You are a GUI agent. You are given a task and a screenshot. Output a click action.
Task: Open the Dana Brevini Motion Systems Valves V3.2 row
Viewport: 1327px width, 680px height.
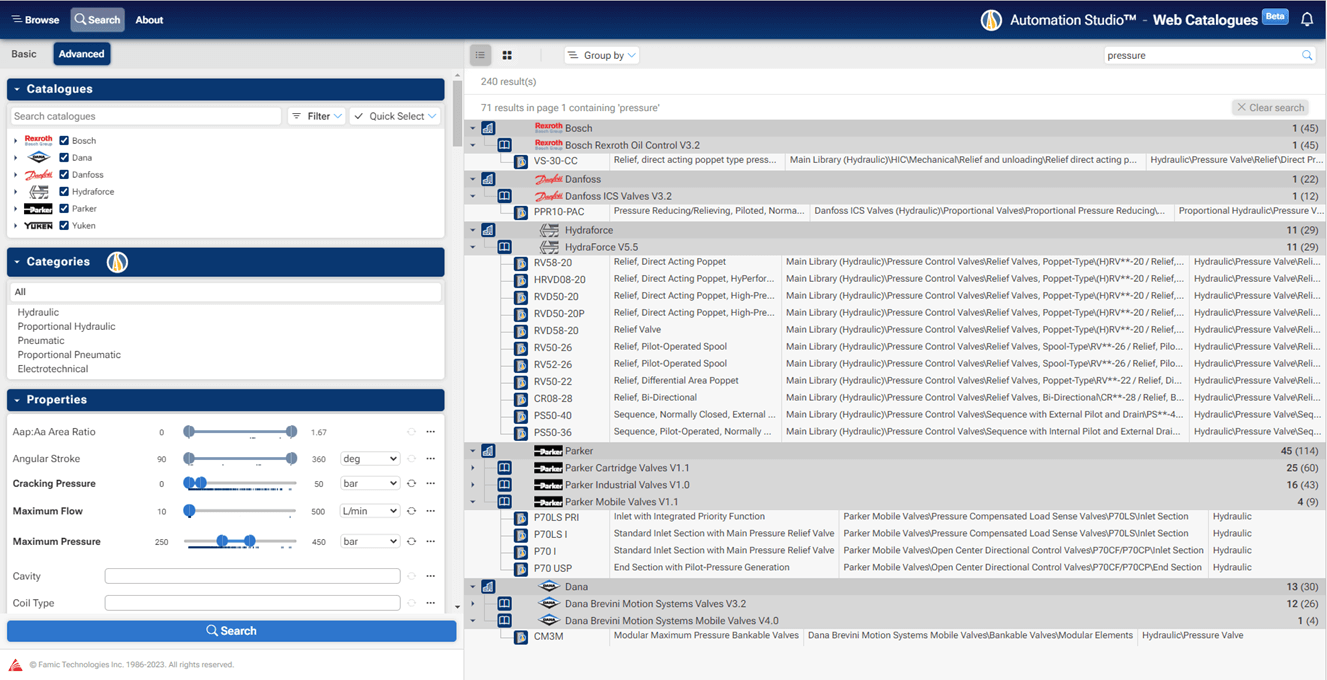[x=897, y=604]
